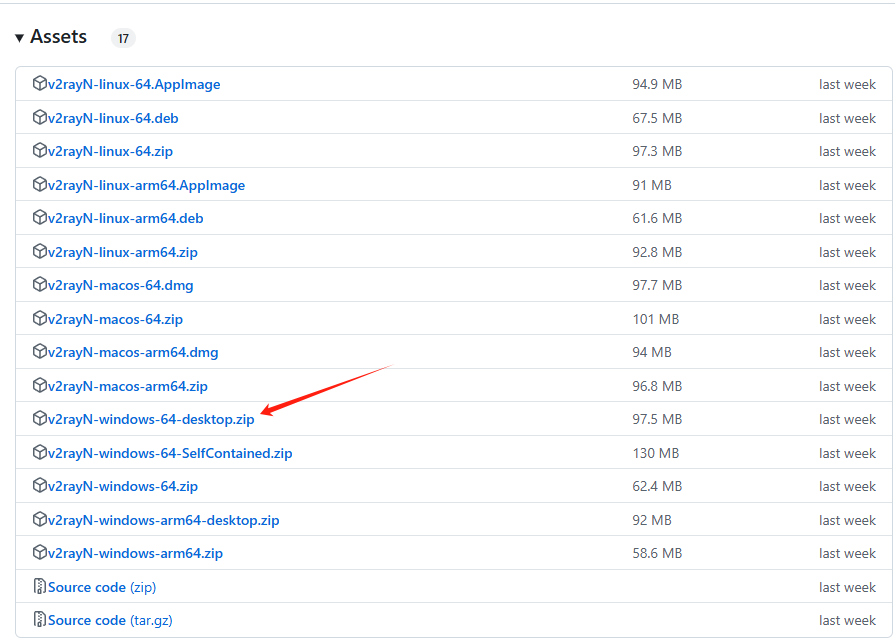
Task: Click the package icon beside v2rayN-macos-arm64.dmg
Action: (39, 351)
